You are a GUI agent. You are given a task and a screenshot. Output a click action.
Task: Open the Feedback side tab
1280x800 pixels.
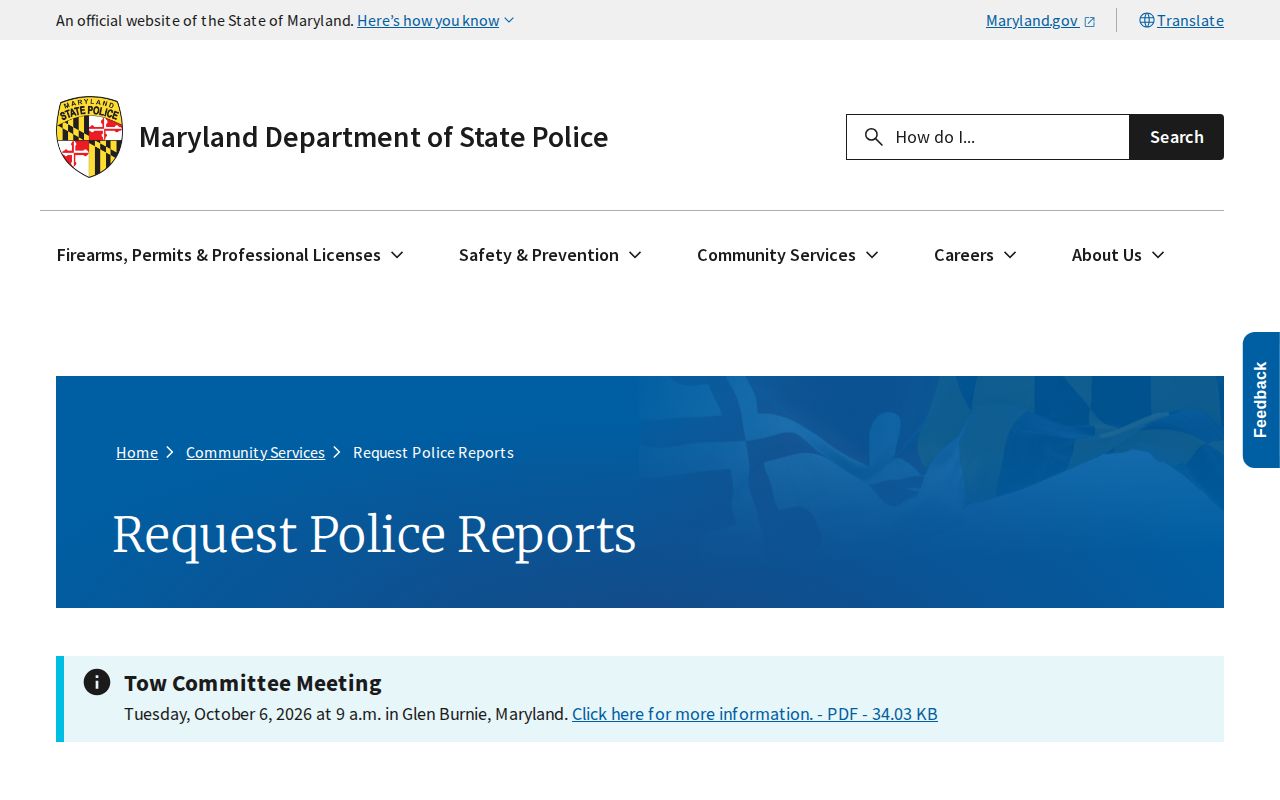coord(1261,400)
